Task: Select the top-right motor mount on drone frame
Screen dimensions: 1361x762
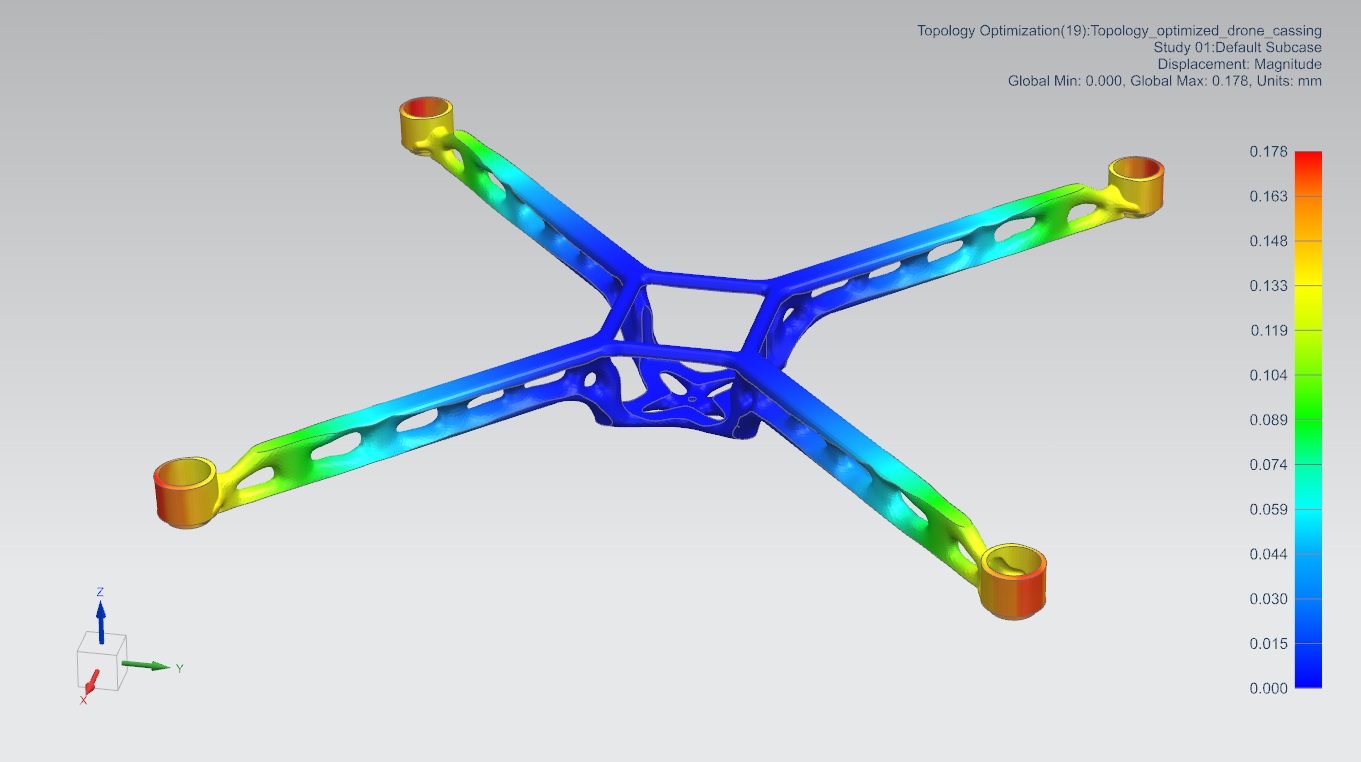Action: (x=1137, y=183)
